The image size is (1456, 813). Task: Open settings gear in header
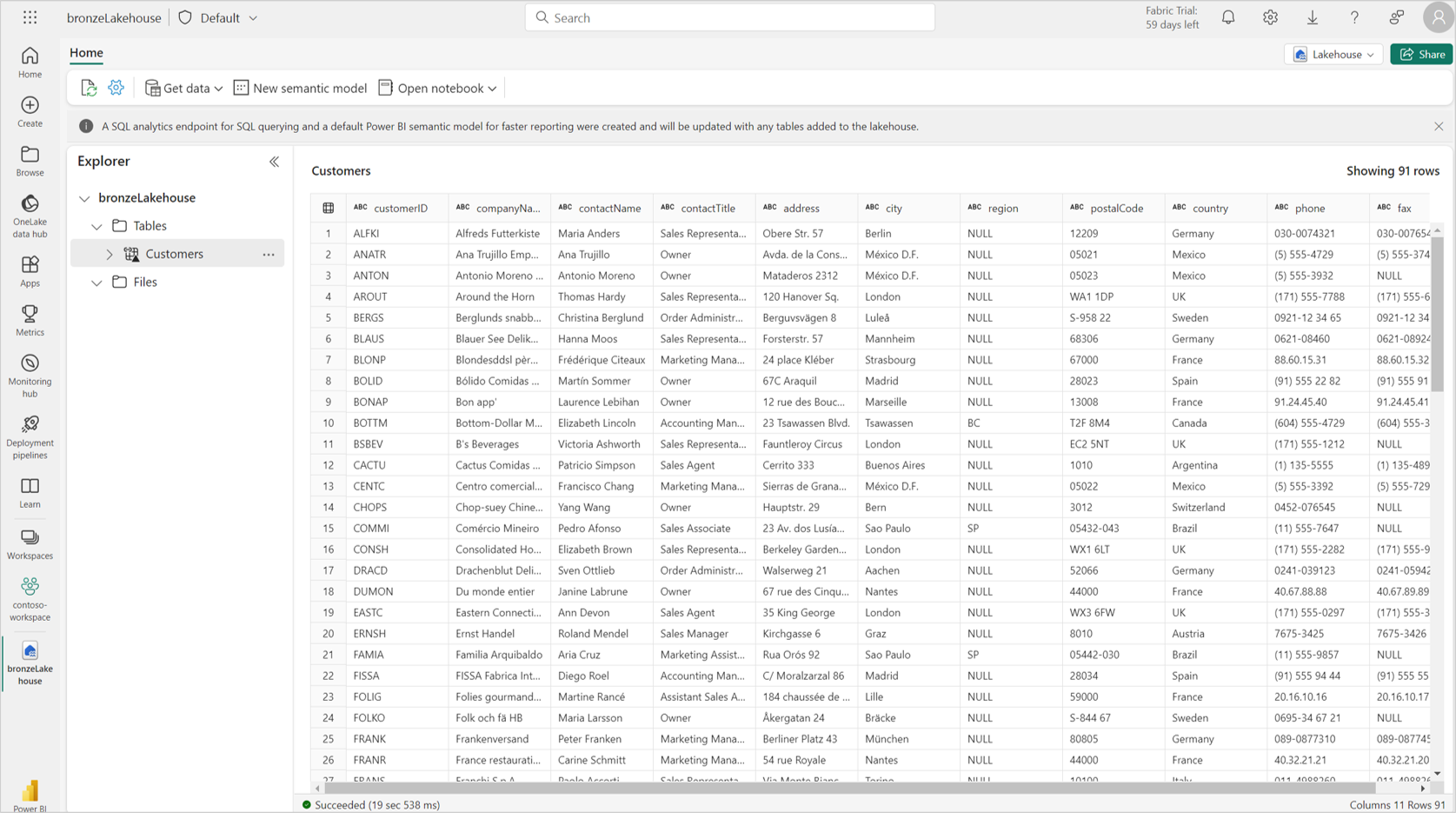tap(1270, 17)
